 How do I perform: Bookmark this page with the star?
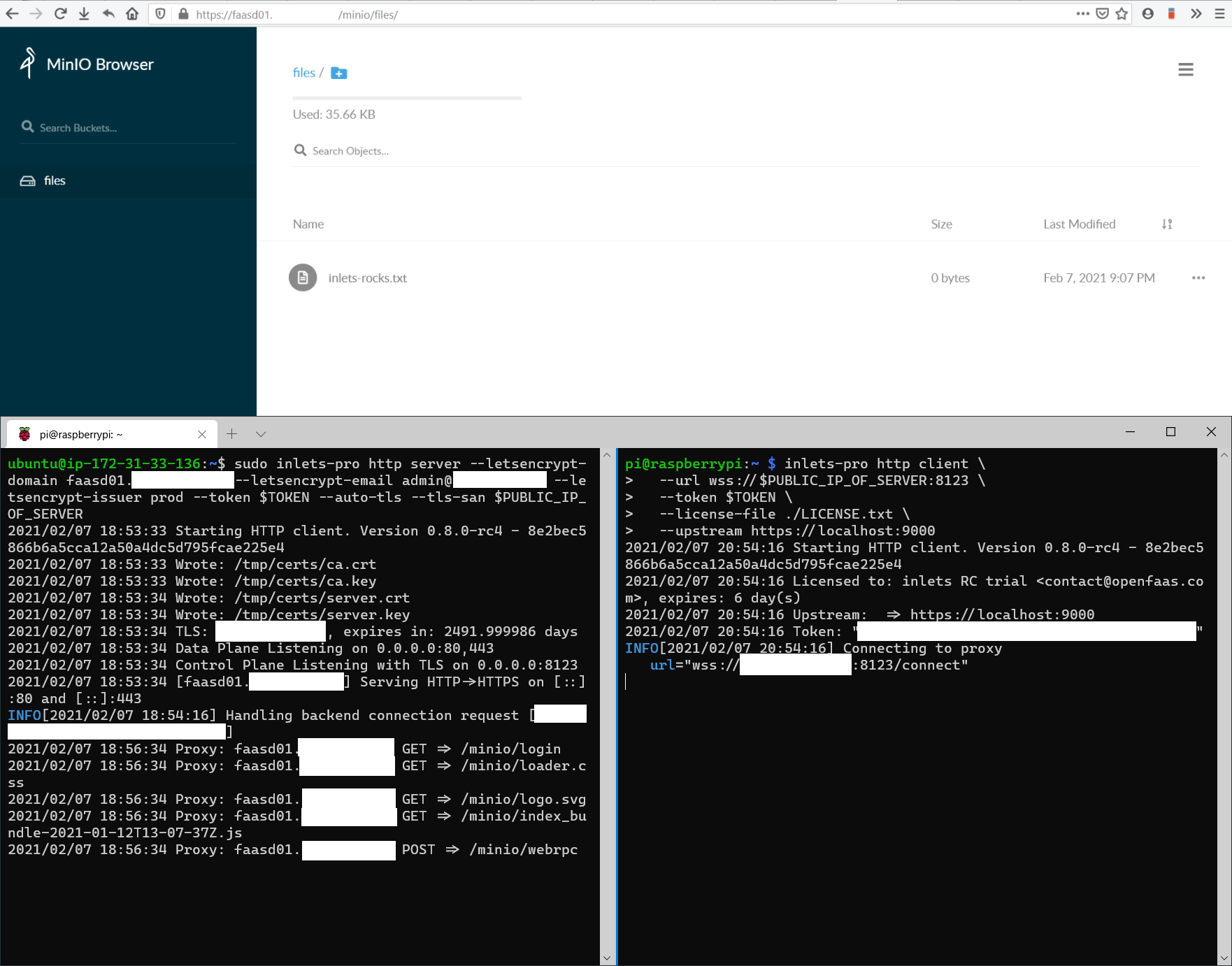tap(1122, 14)
